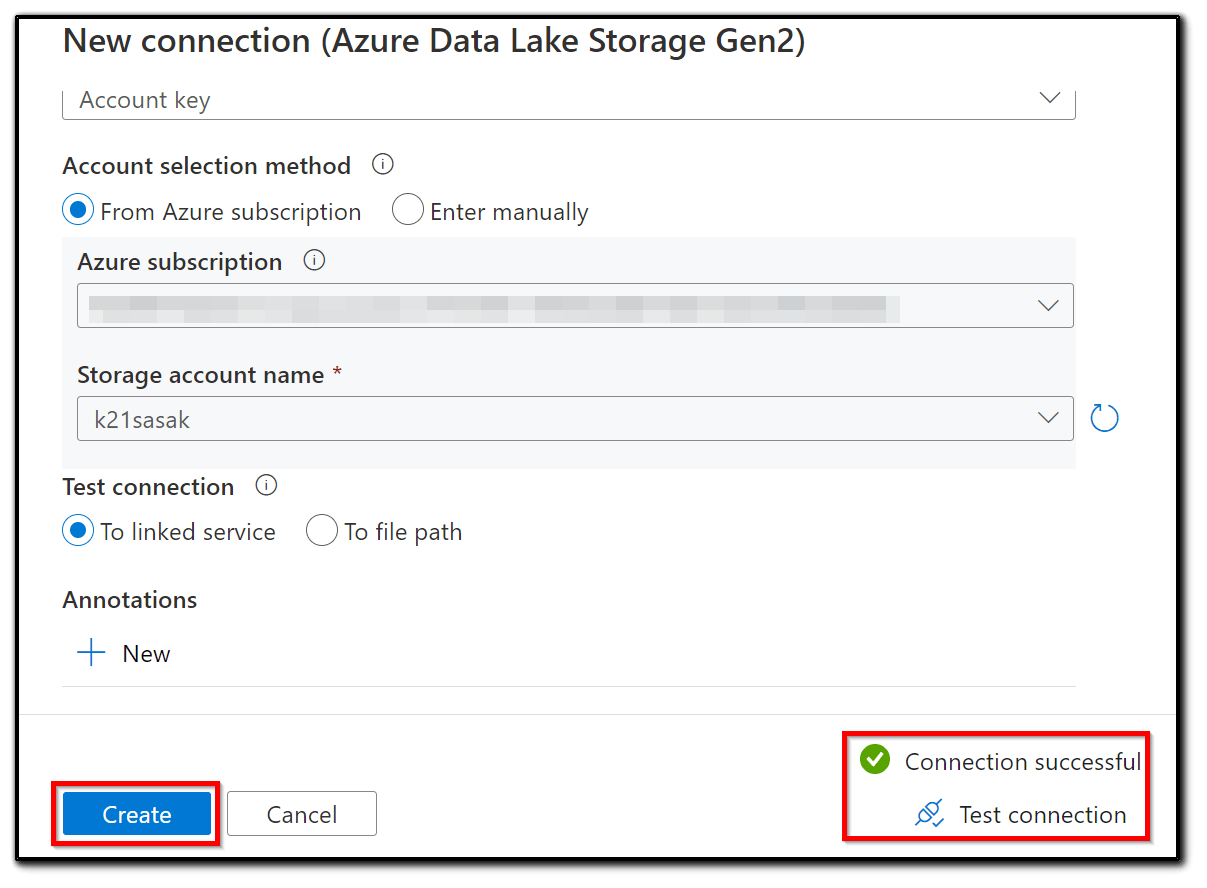Select To linked service test option

[x=78, y=530]
